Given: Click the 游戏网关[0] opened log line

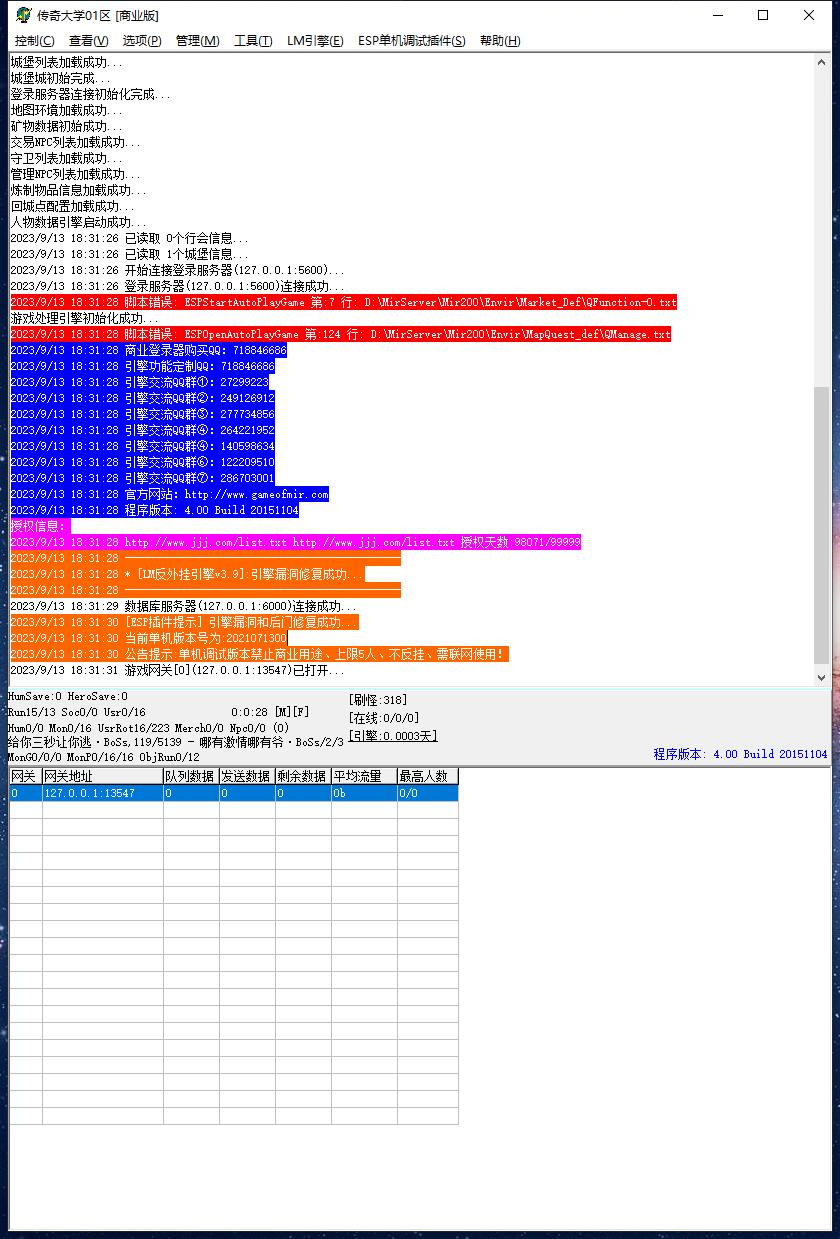Looking at the screenshot, I should click(x=177, y=670).
